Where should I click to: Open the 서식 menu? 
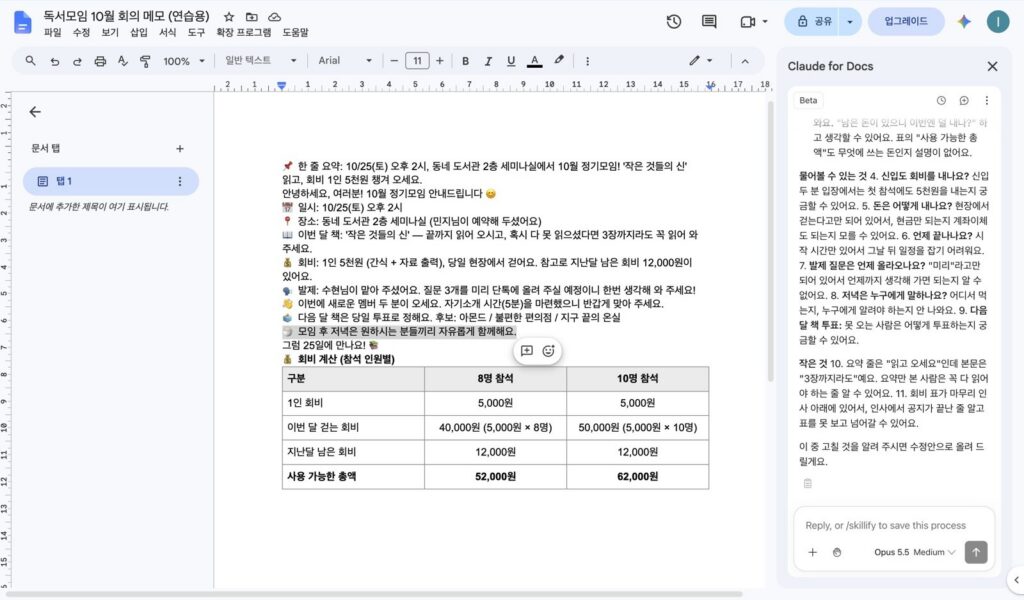coord(167,33)
